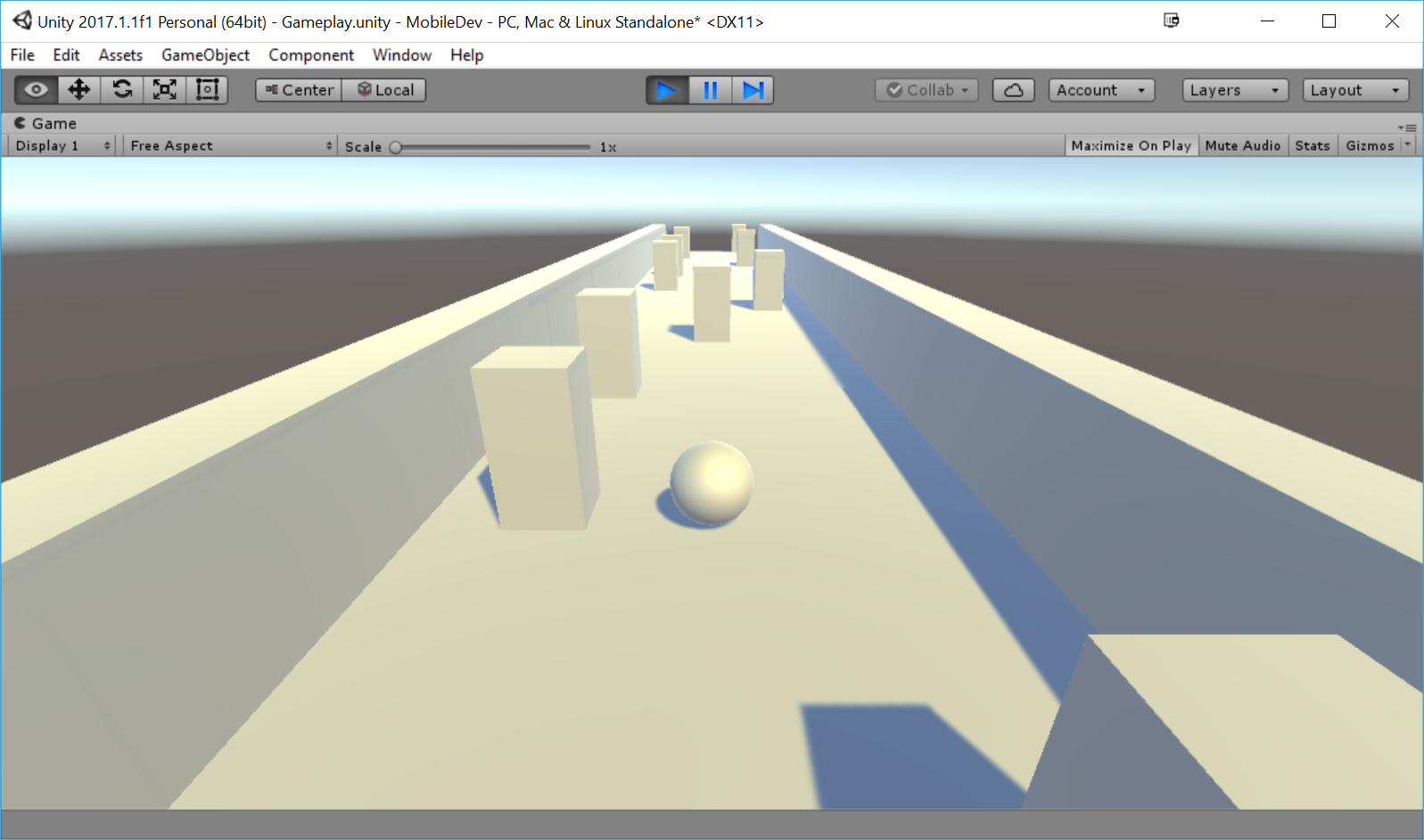Image resolution: width=1424 pixels, height=840 pixels.
Task: Enable Maximize On Play
Action: click(1132, 145)
